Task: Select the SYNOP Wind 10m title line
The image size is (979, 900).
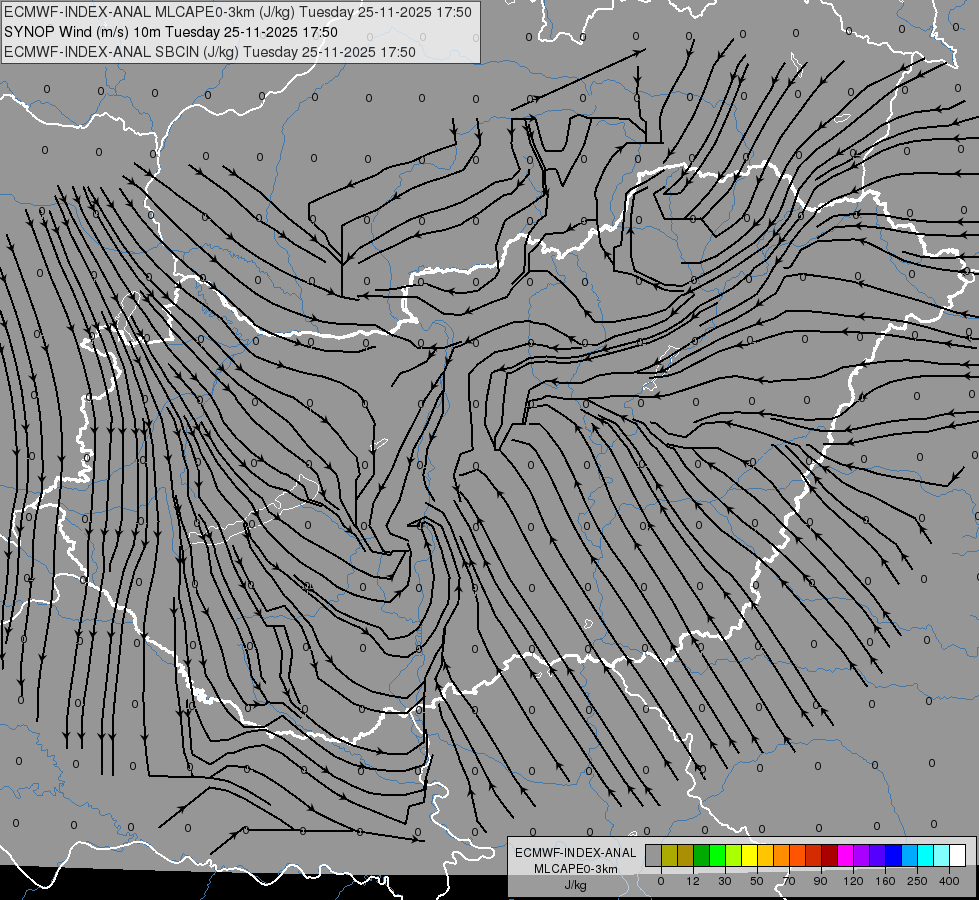Action: coord(171,32)
